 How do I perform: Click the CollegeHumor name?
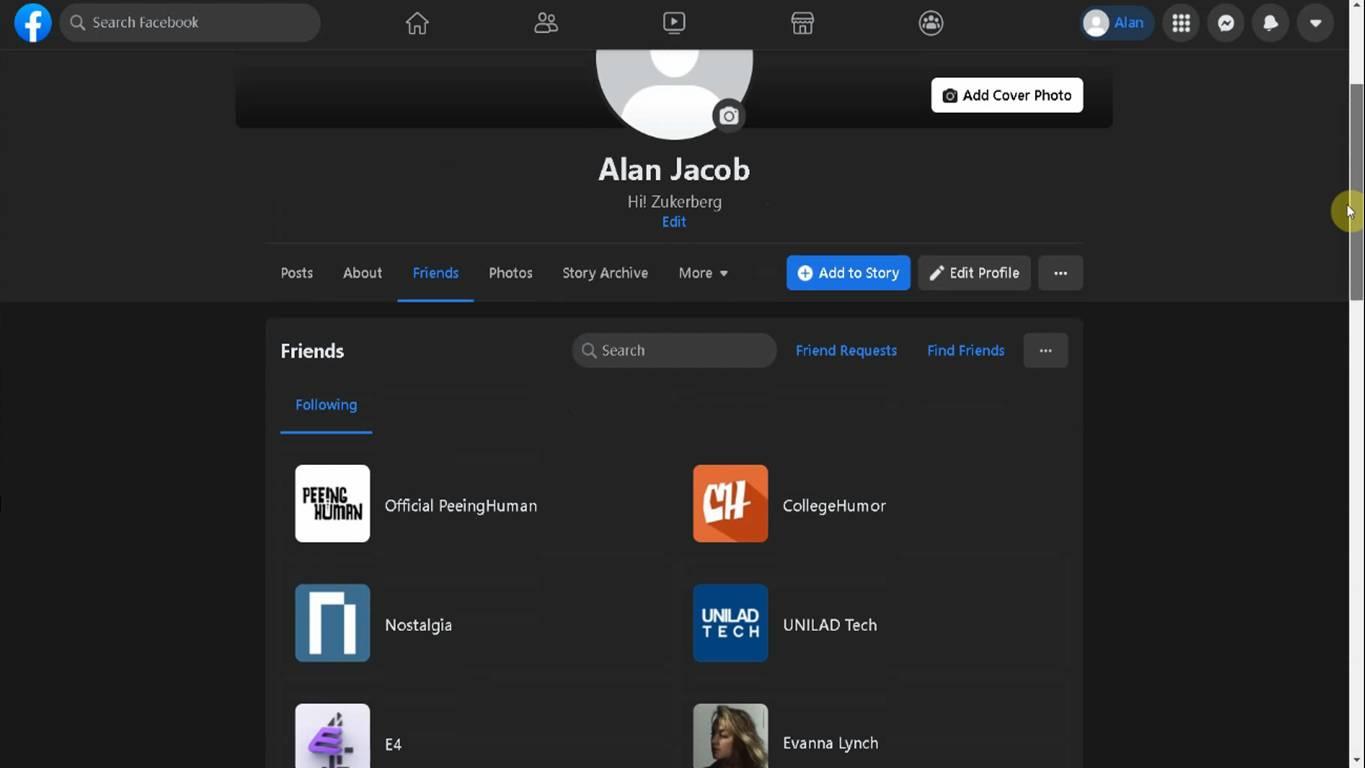pos(834,506)
